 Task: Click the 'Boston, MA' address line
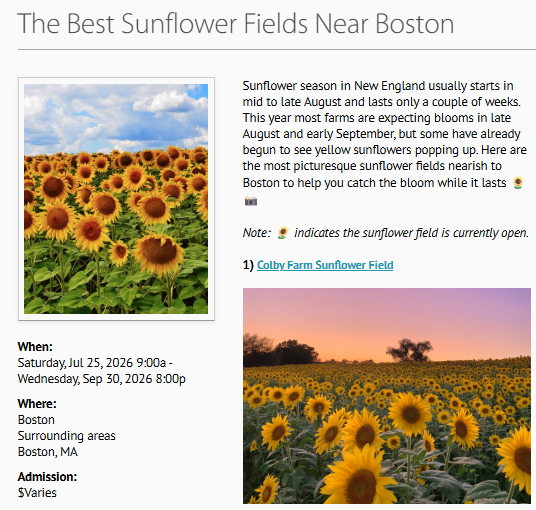tap(48, 452)
